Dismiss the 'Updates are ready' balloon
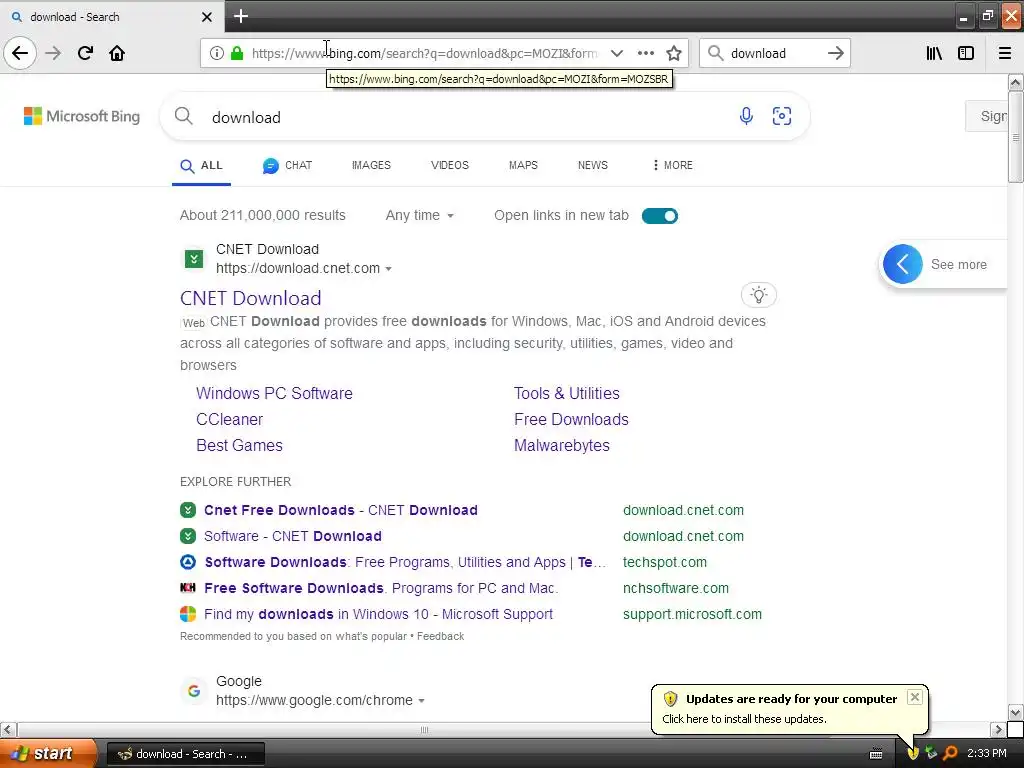 coord(914,697)
